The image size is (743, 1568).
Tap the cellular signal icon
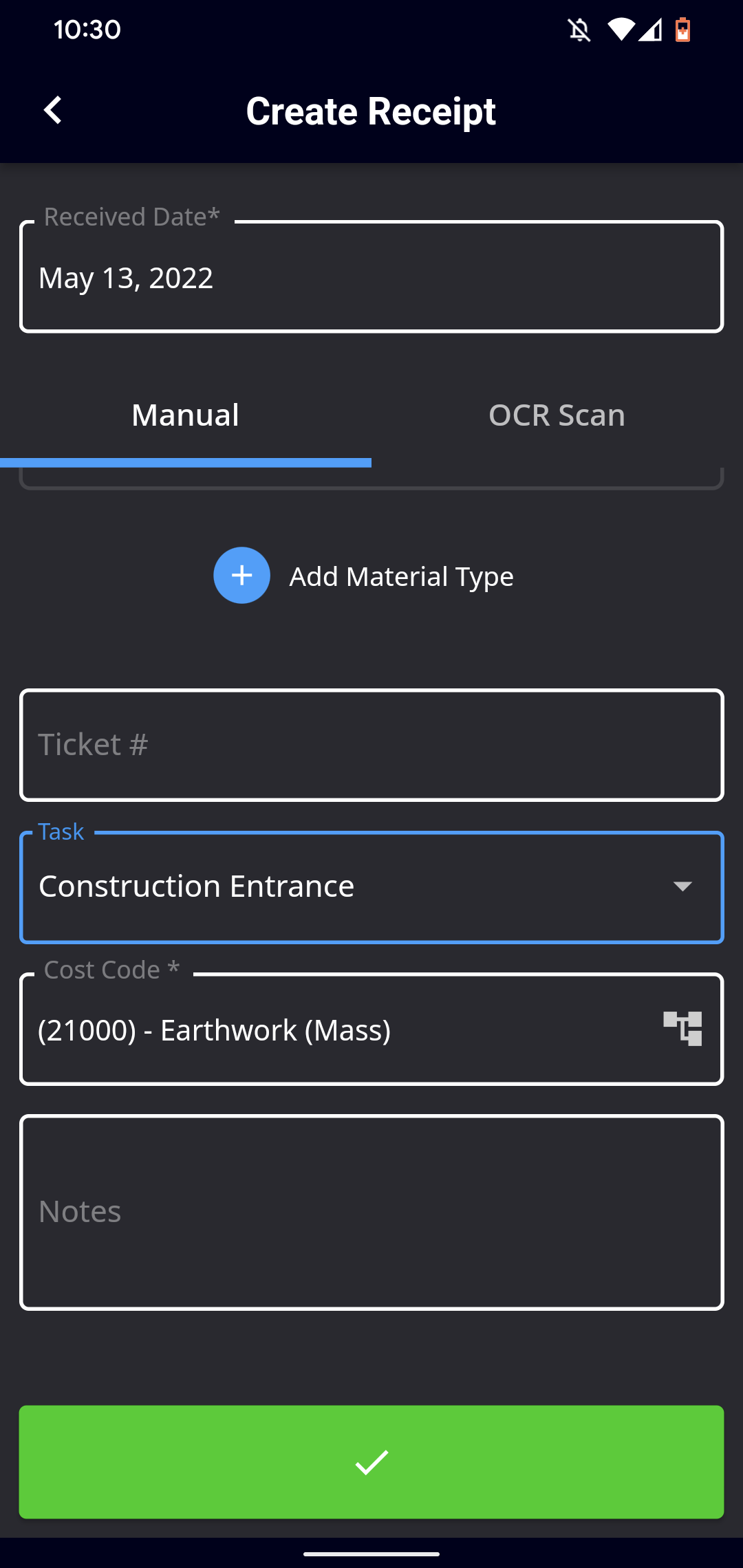pyautogui.click(x=650, y=30)
